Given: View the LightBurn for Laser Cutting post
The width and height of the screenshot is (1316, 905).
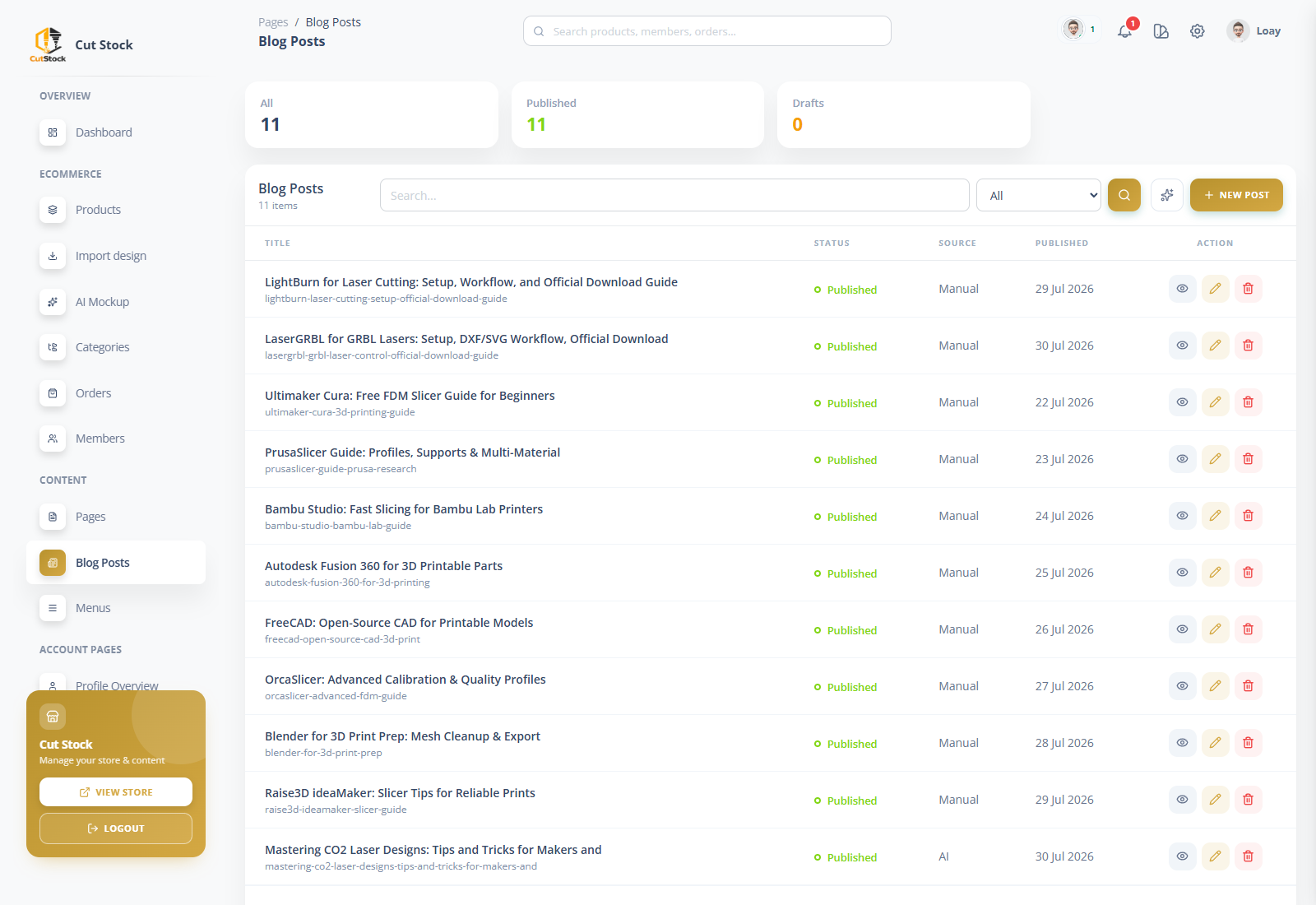Looking at the screenshot, I should (1183, 289).
